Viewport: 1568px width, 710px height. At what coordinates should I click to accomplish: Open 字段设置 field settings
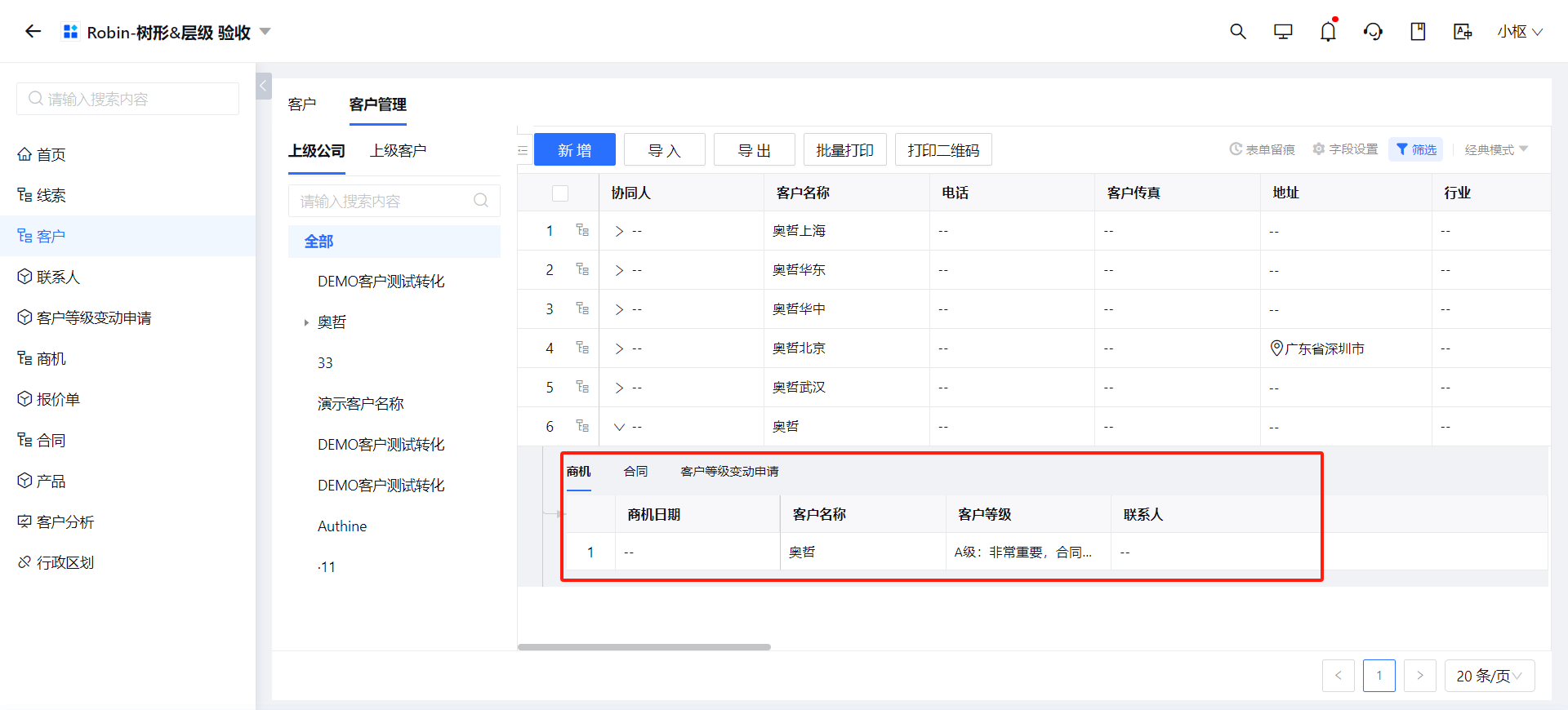pos(1345,149)
